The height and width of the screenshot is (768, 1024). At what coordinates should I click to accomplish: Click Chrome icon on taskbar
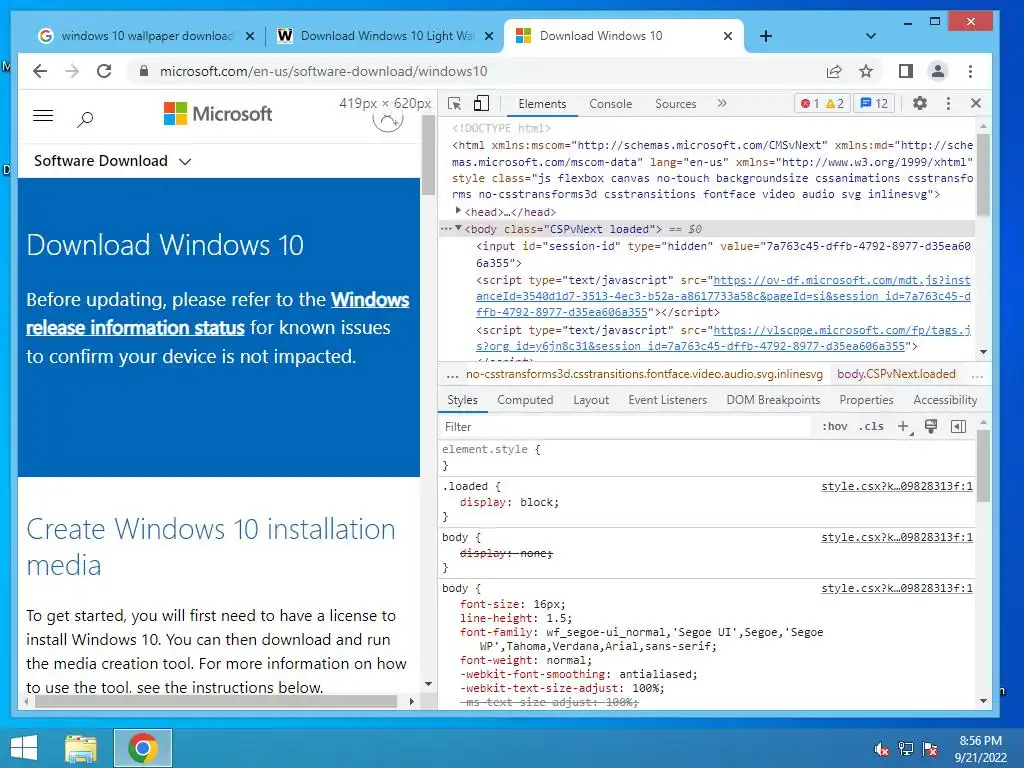pyautogui.click(x=142, y=748)
